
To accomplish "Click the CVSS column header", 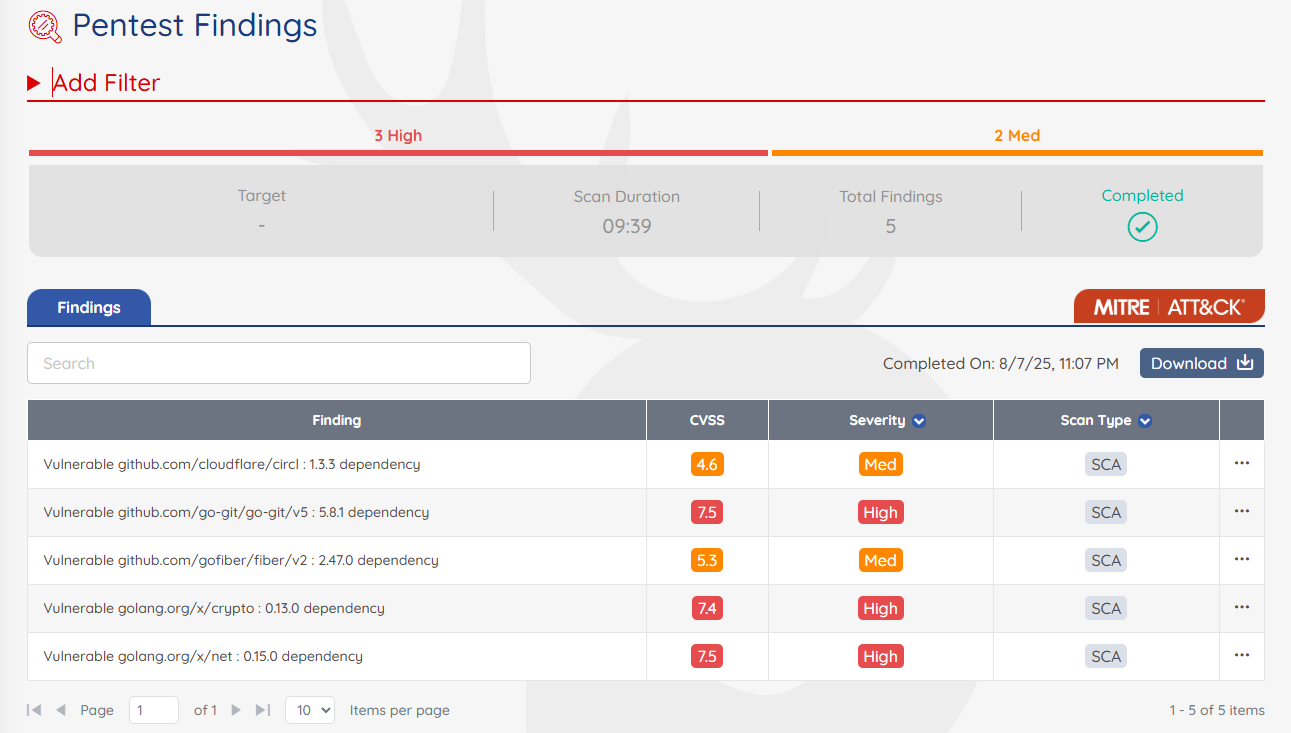I will pos(707,420).
